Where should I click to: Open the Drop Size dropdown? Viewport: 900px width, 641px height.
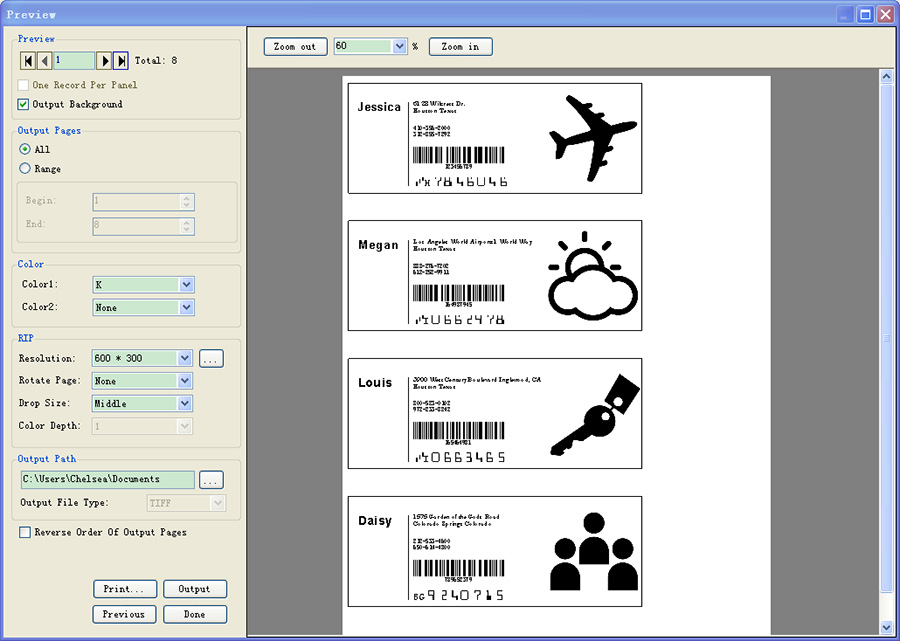[185, 404]
